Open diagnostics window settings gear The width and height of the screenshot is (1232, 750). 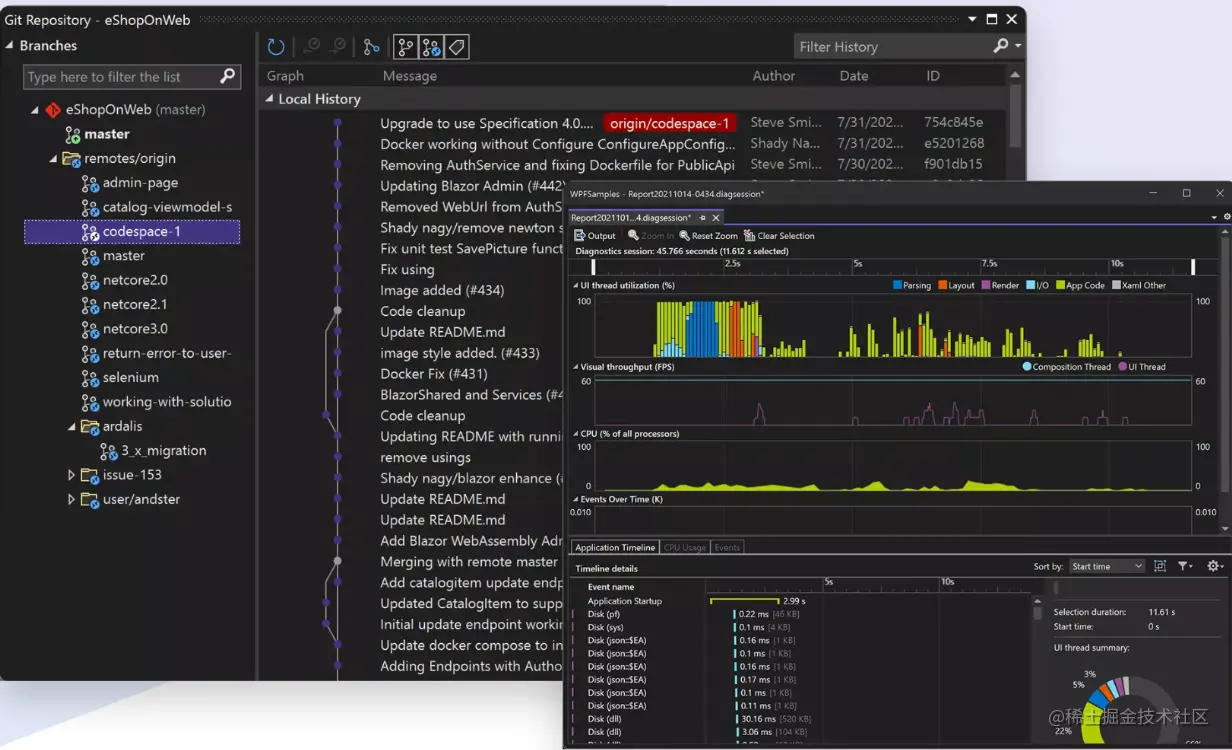1227,217
